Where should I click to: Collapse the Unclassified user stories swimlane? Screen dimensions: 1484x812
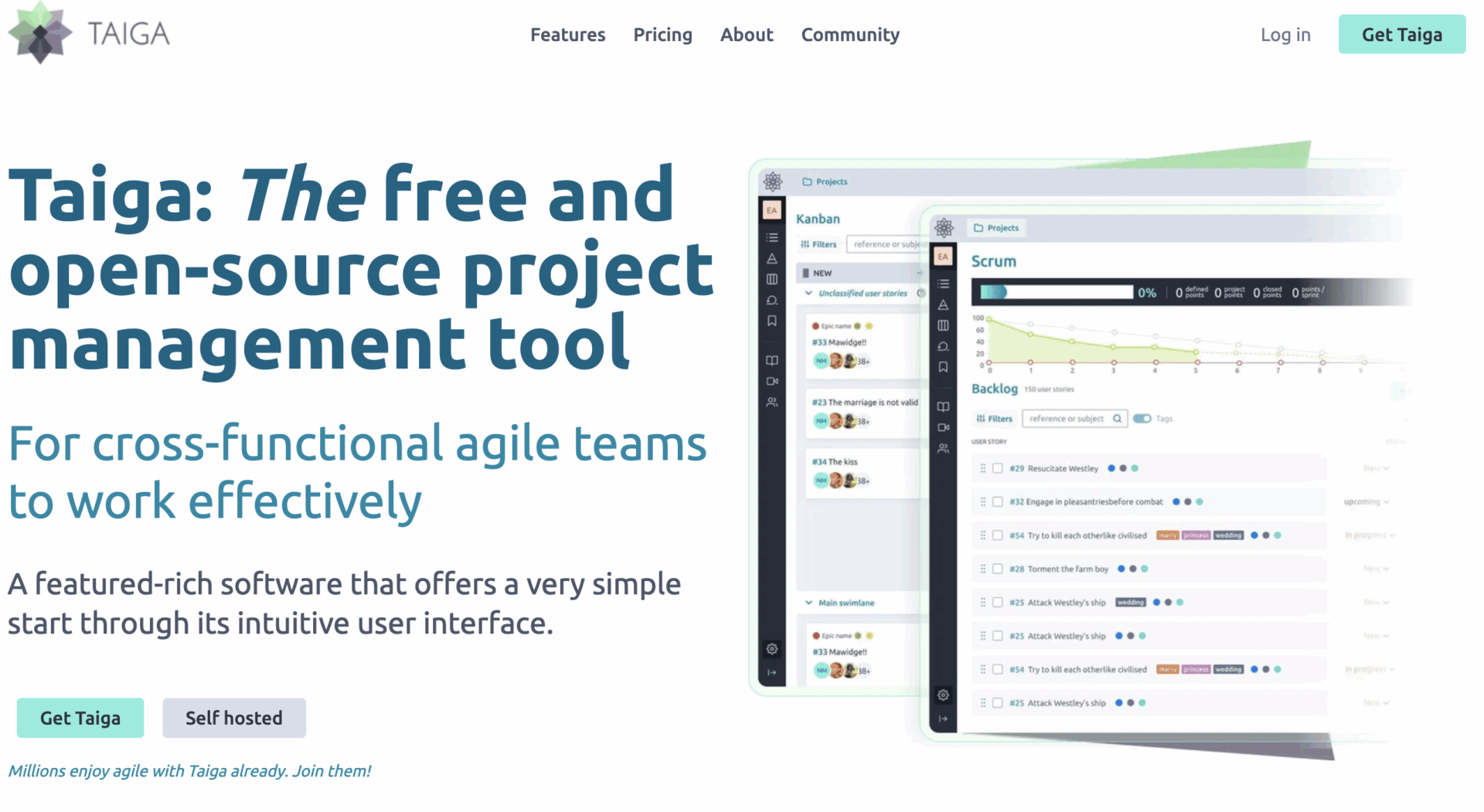click(808, 294)
